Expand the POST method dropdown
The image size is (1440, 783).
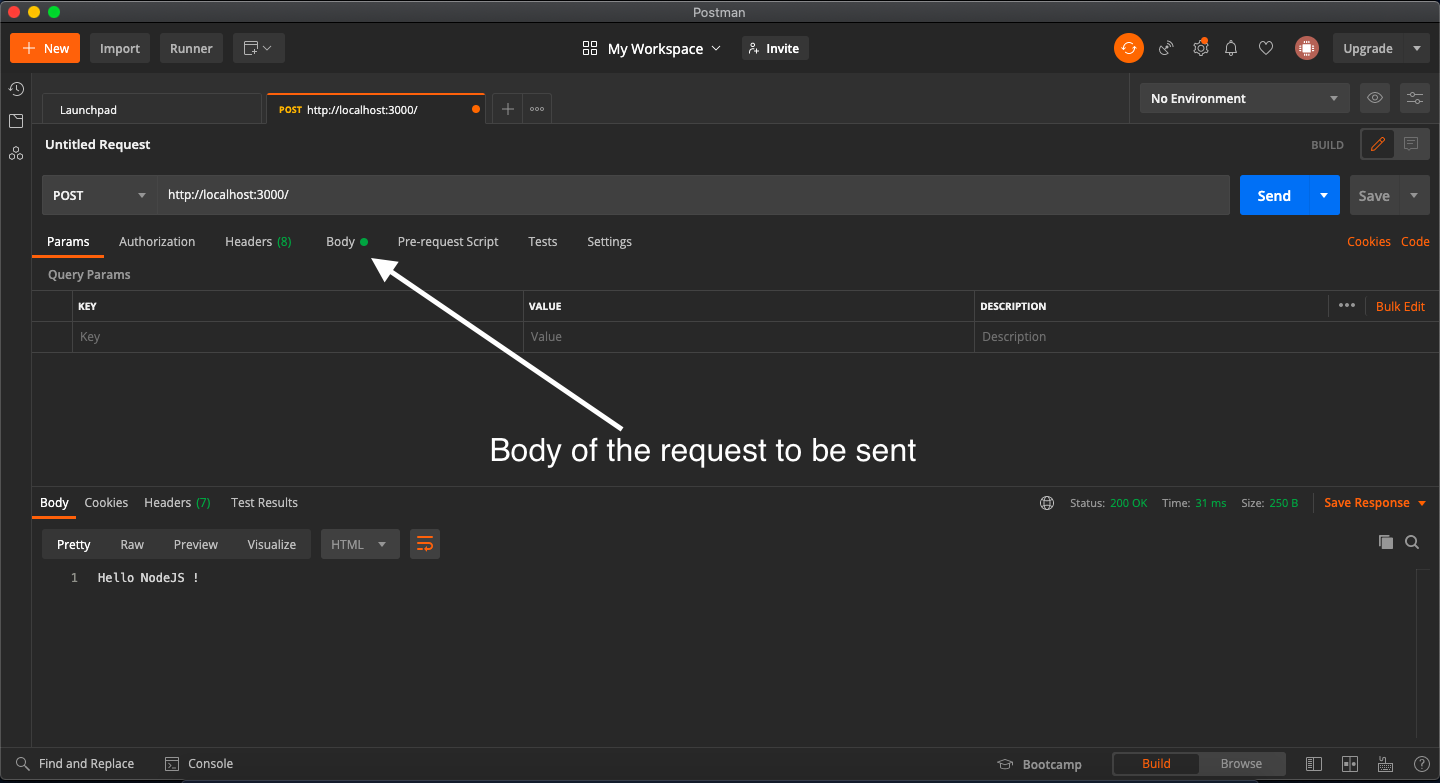click(x=100, y=195)
